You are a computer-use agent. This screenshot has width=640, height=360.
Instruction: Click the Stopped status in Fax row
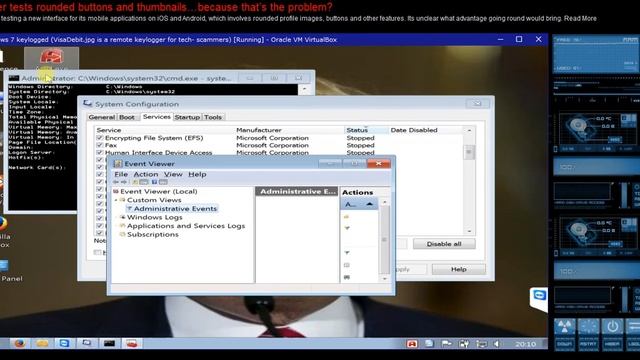point(360,145)
